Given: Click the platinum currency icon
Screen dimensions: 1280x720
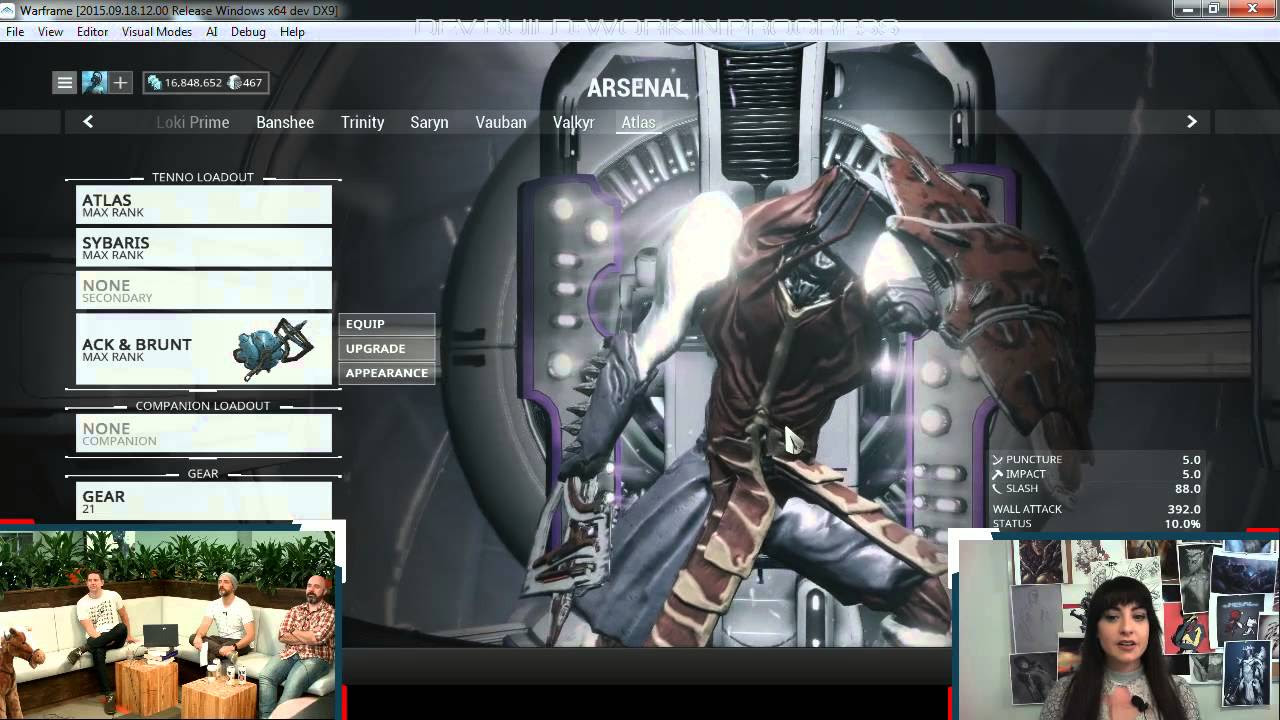Looking at the screenshot, I should point(235,83).
